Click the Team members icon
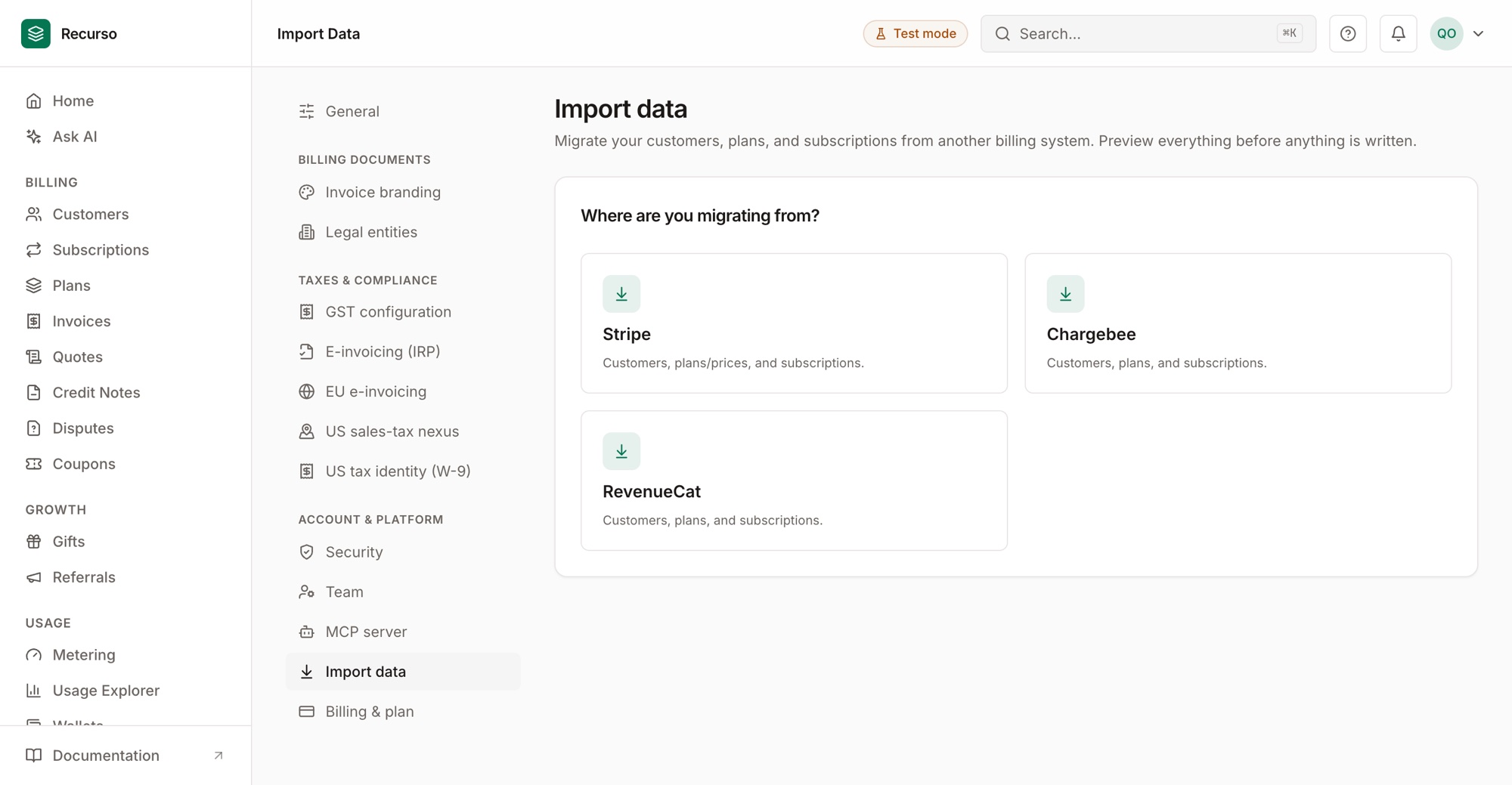The image size is (1512, 785). coord(306,592)
